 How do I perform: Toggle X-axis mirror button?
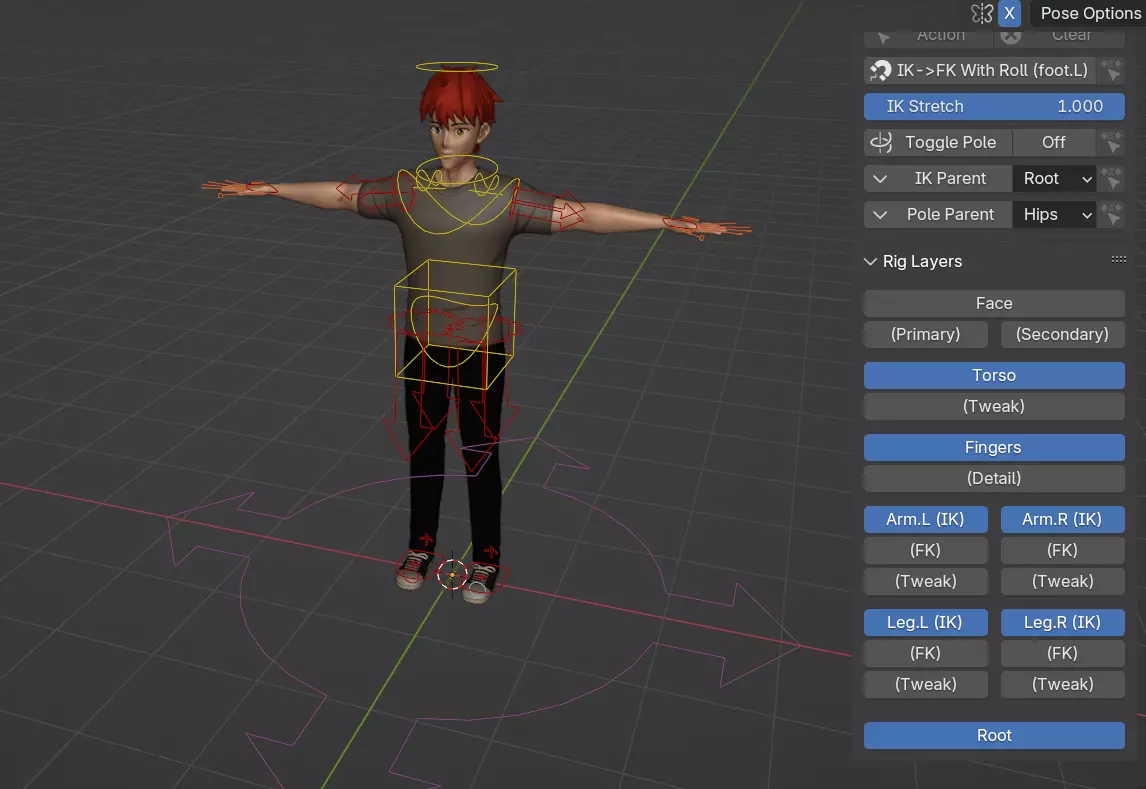(x=1009, y=13)
